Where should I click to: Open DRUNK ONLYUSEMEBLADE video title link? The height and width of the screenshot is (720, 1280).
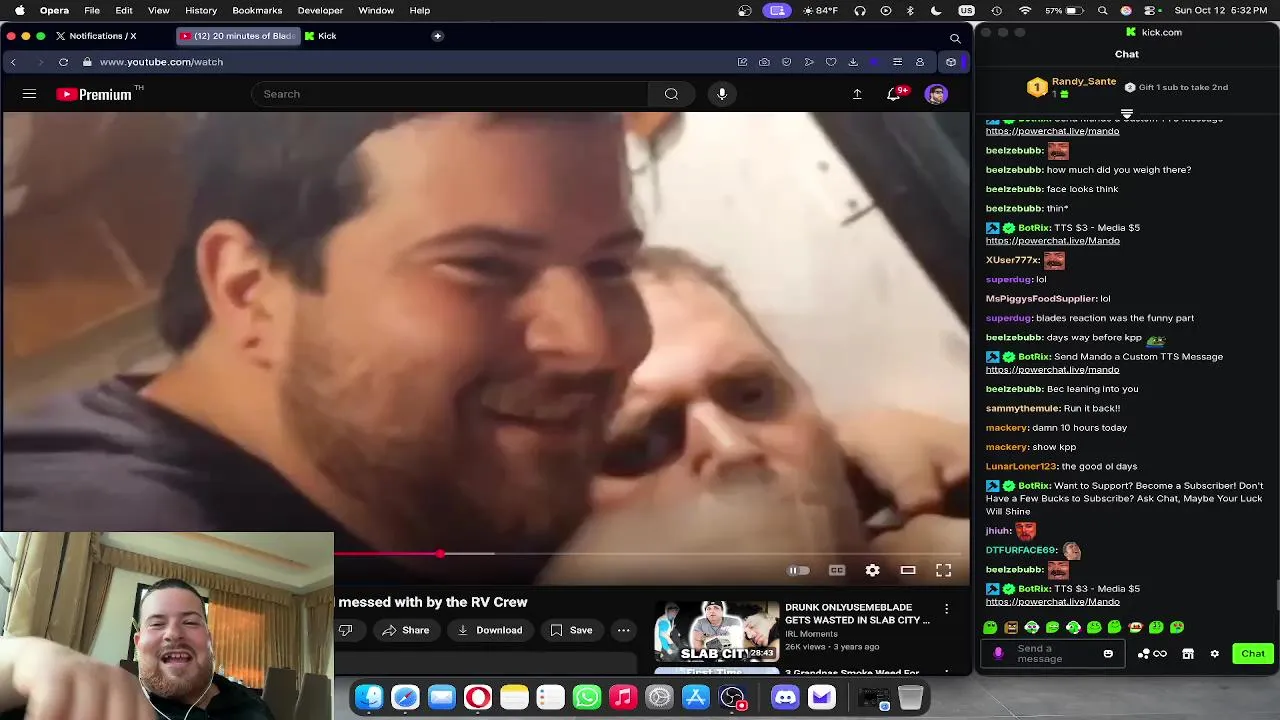[857, 613]
